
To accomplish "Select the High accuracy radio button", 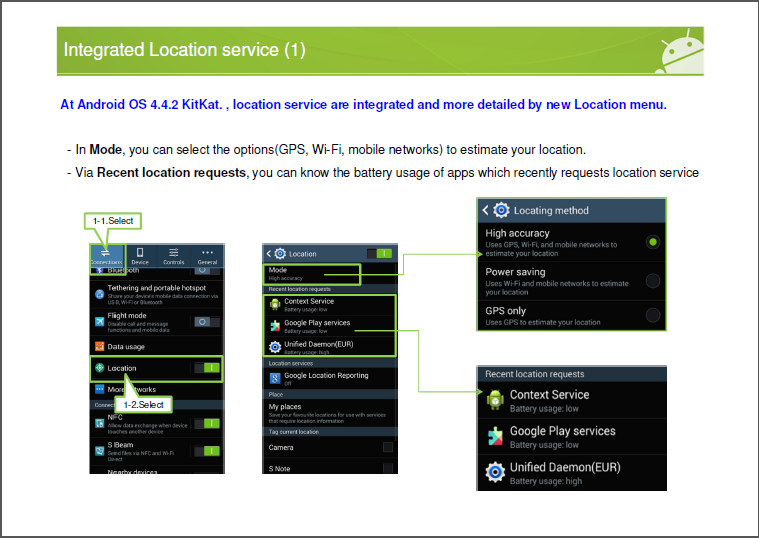I will point(653,242).
